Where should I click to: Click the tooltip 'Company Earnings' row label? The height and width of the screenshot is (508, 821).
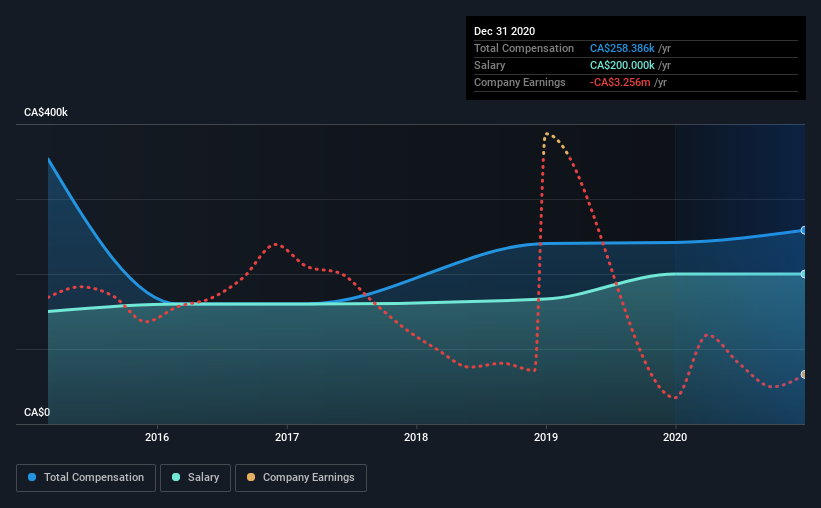519,82
